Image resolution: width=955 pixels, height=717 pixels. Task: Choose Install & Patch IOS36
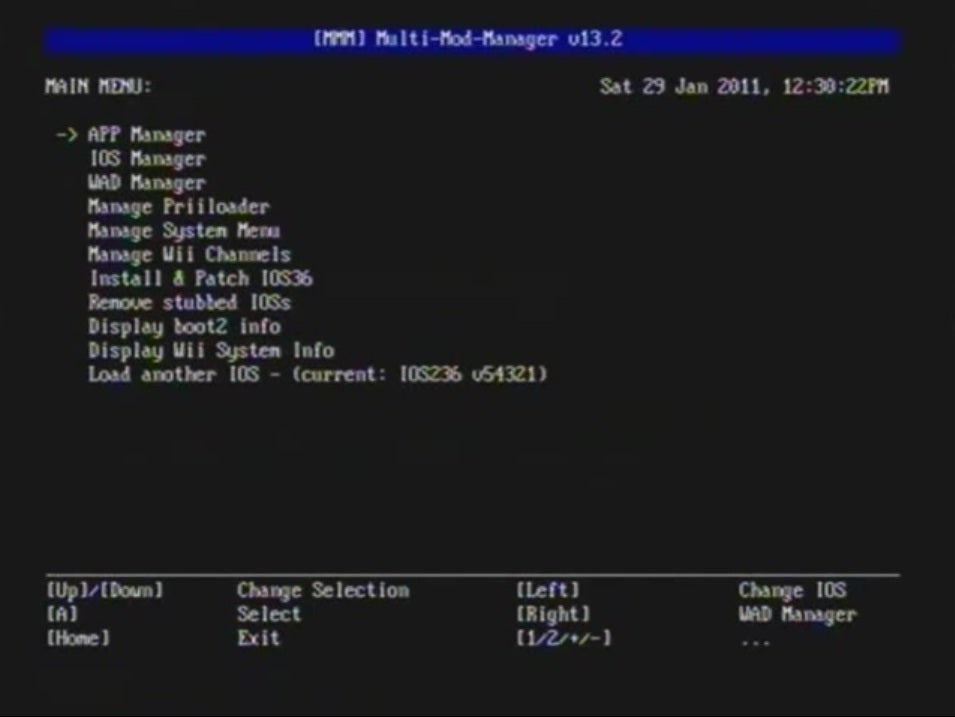(201, 278)
